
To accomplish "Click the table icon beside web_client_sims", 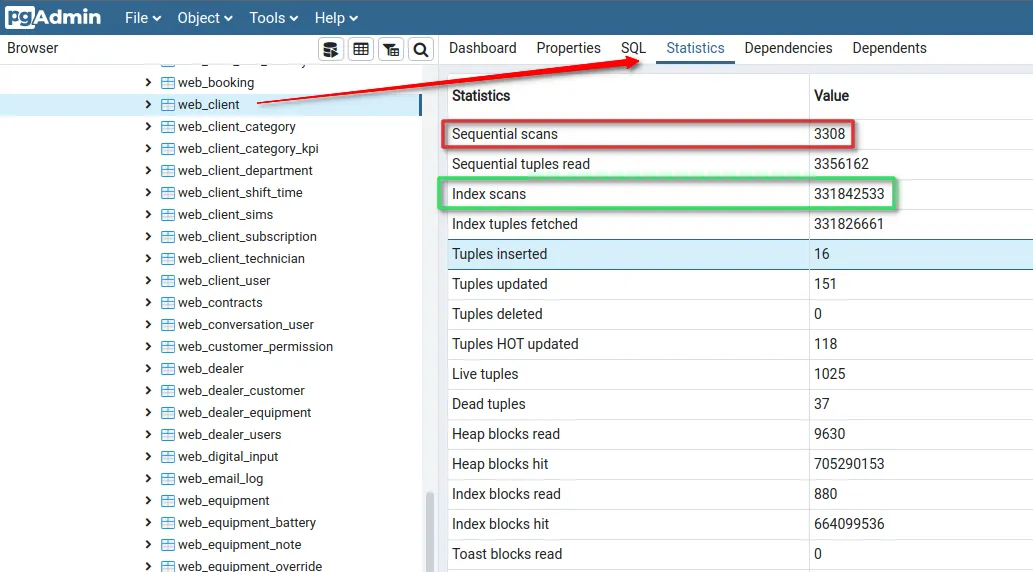I will point(168,215).
